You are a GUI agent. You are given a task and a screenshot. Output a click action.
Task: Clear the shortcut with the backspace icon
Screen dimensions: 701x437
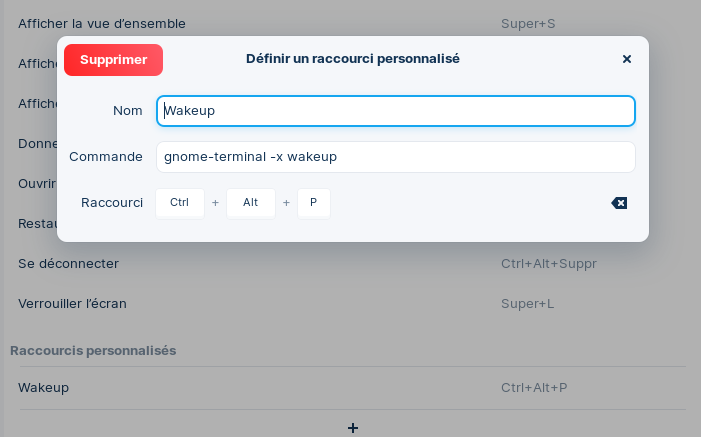pyautogui.click(x=619, y=203)
